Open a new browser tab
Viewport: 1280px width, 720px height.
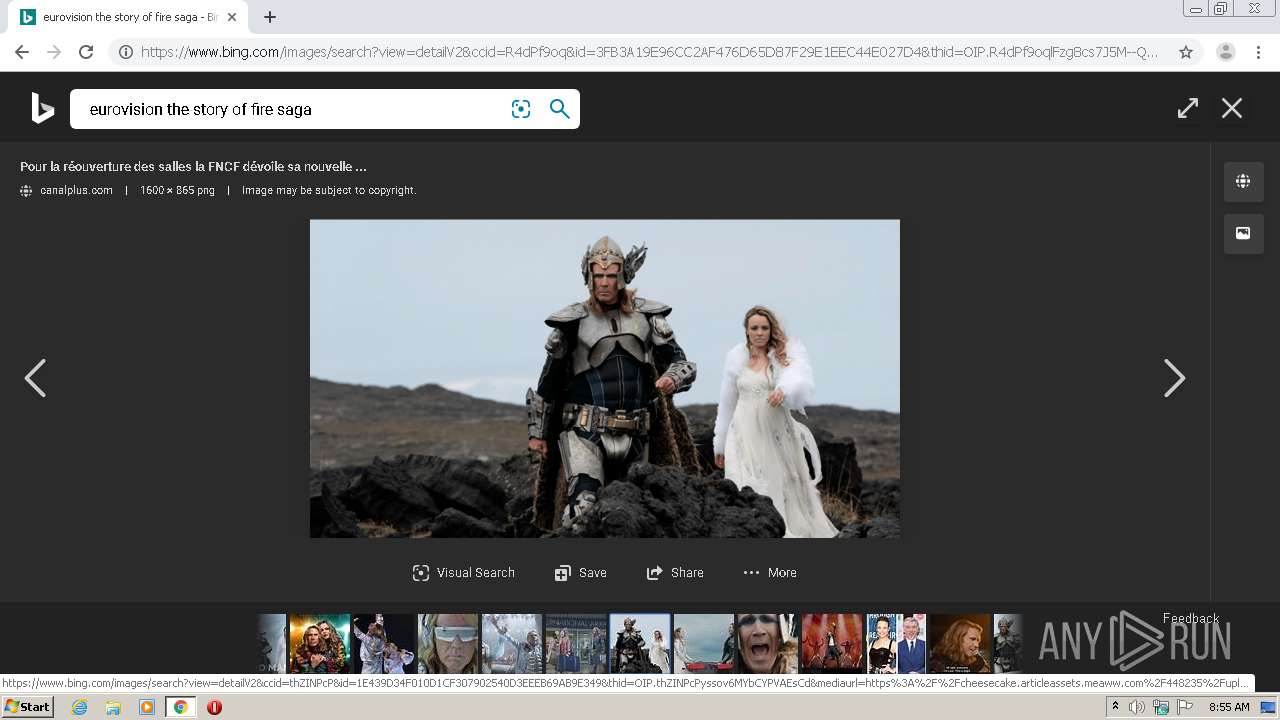tap(270, 17)
